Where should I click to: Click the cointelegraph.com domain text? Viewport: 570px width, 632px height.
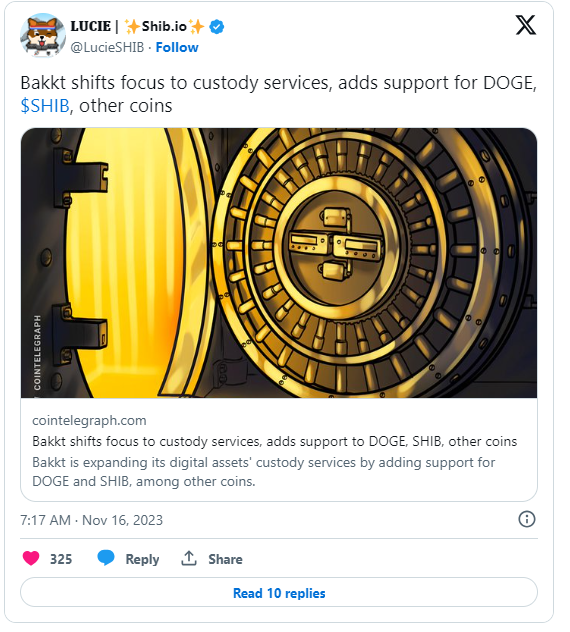(89, 420)
